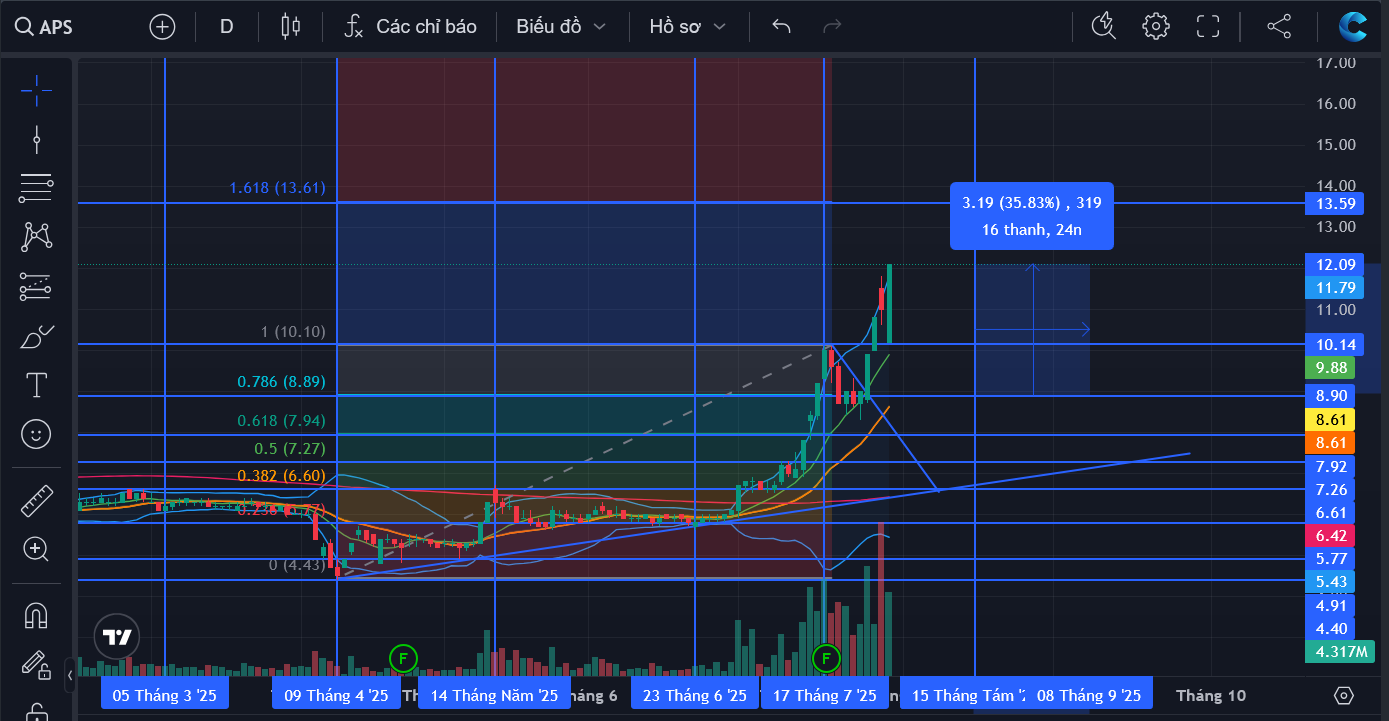The height and width of the screenshot is (721, 1389).
Task: Select the Fibonacci retracement tool group
Action: point(36,187)
